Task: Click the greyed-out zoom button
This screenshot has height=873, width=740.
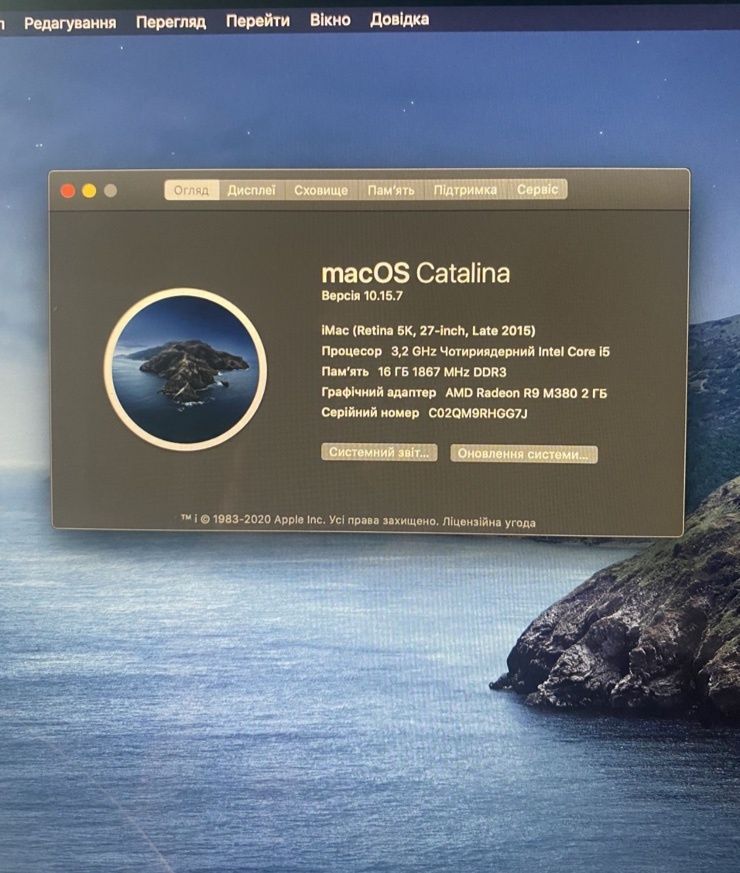Action: (x=110, y=190)
